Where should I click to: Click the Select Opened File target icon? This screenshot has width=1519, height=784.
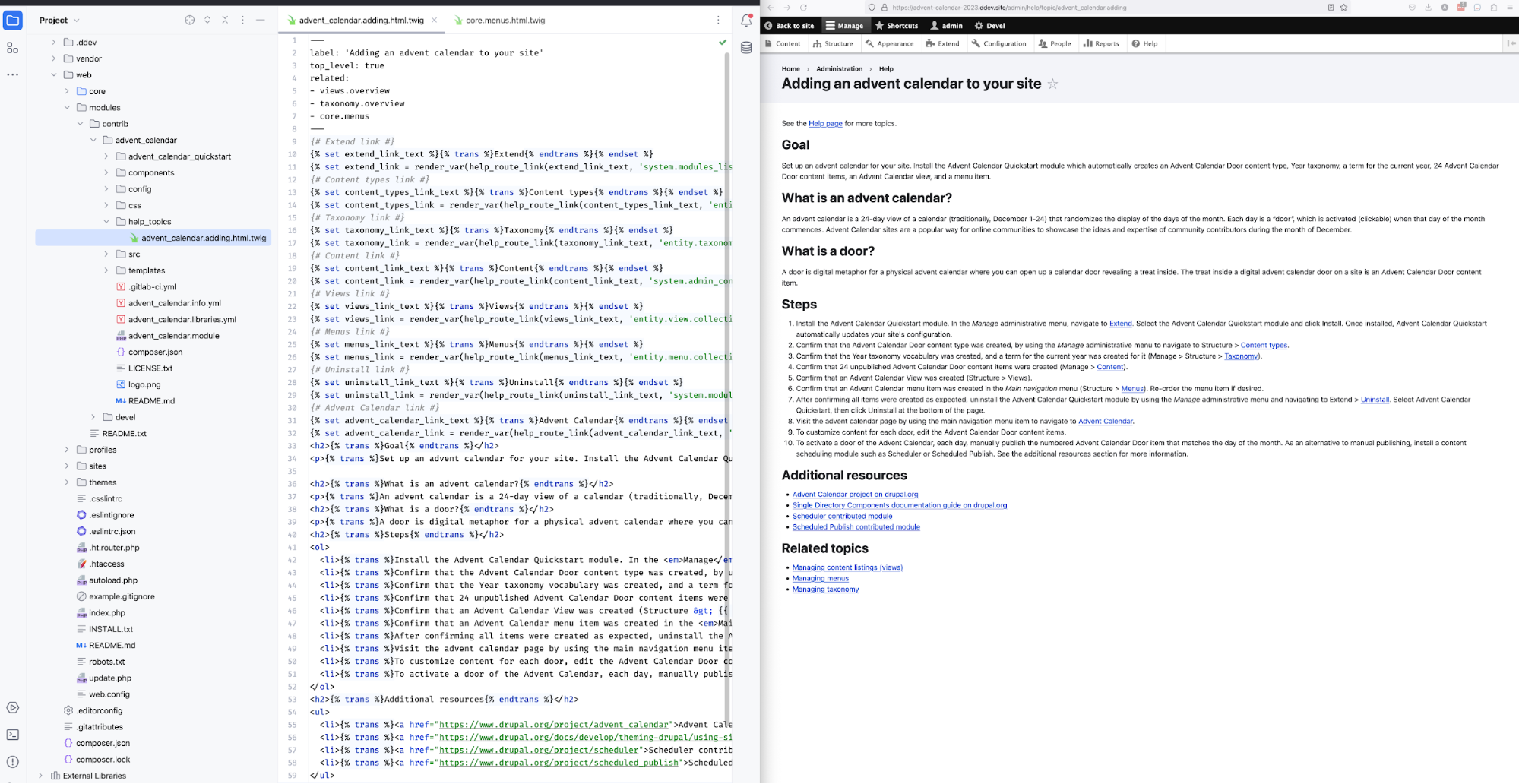pos(190,20)
